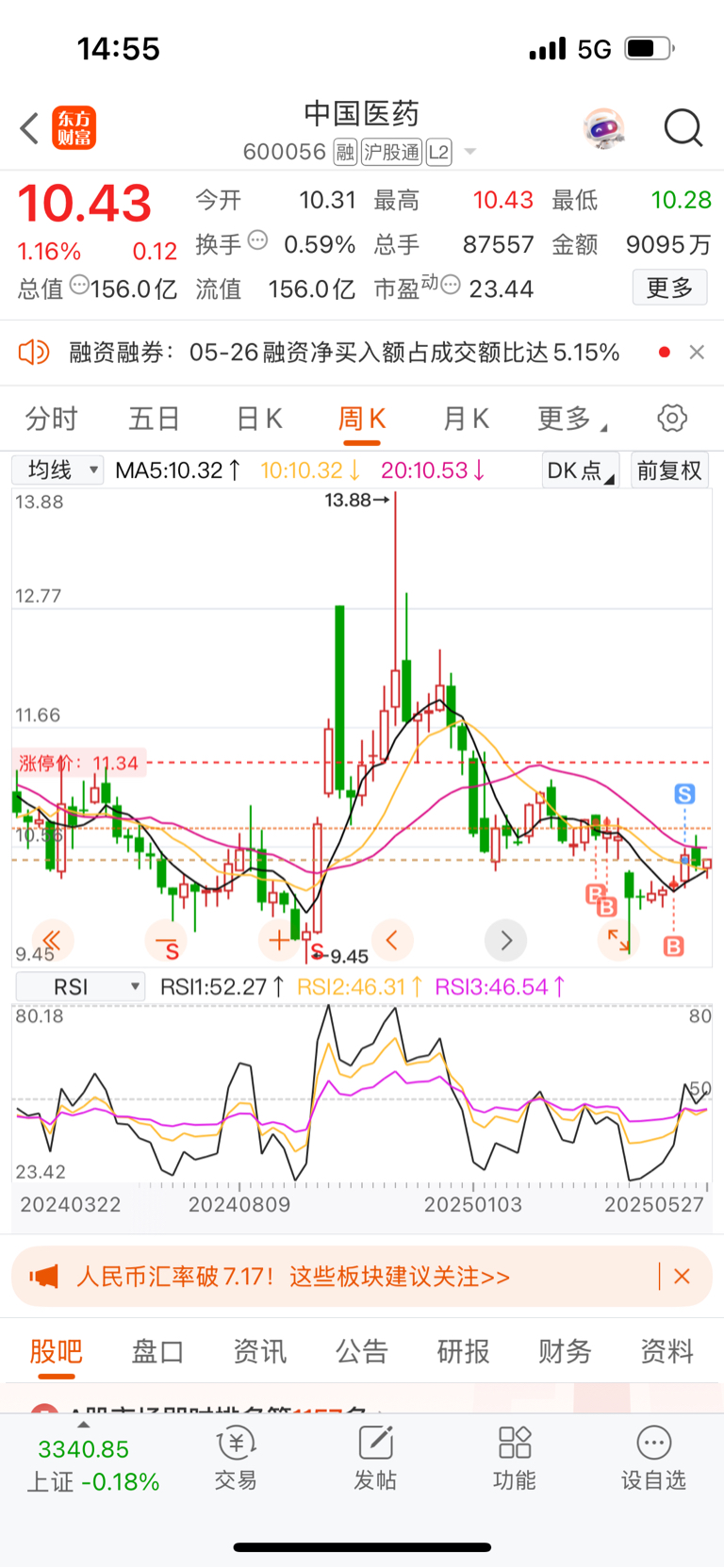Screen dimensions: 724x1568
Task: Tap the red B buy marker near chart bottom
Action: pyautogui.click(x=673, y=946)
